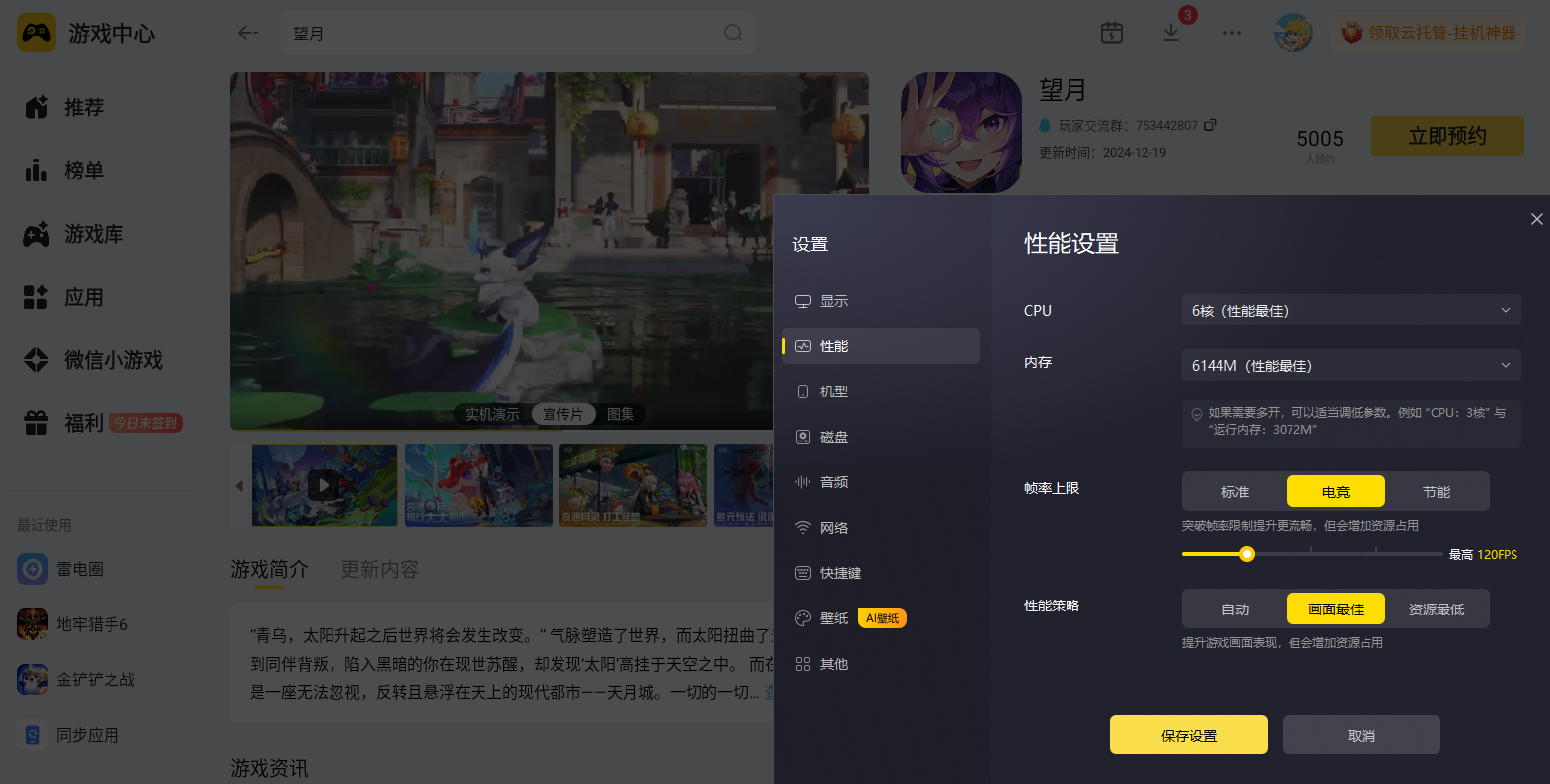Viewport: 1550px width, 784px height.
Task: Open the 更新内容 tab
Action: coord(380,569)
